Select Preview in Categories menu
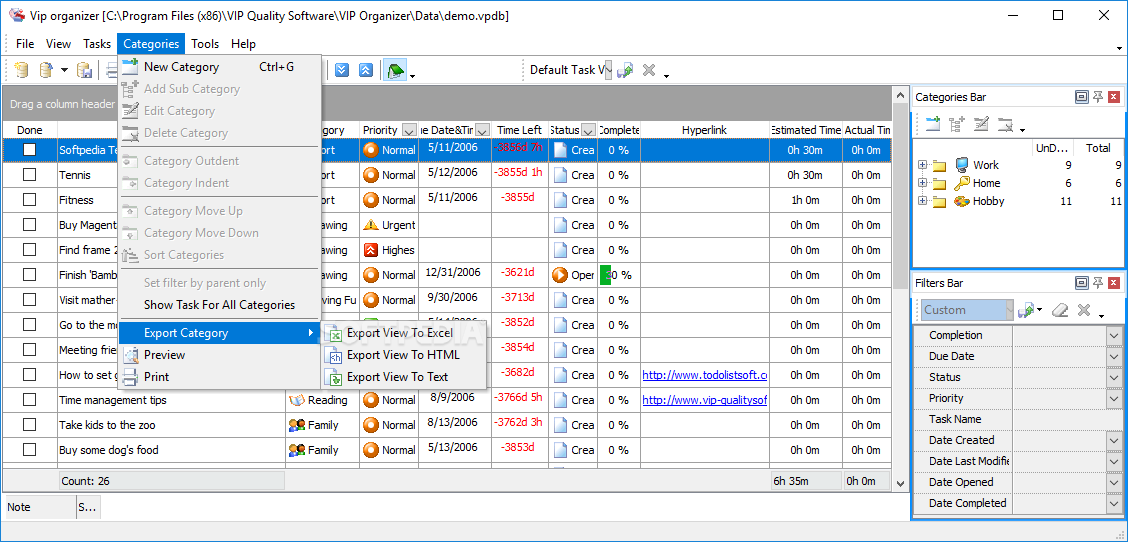The width and height of the screenshot is (1128, 542). [219, 354]
